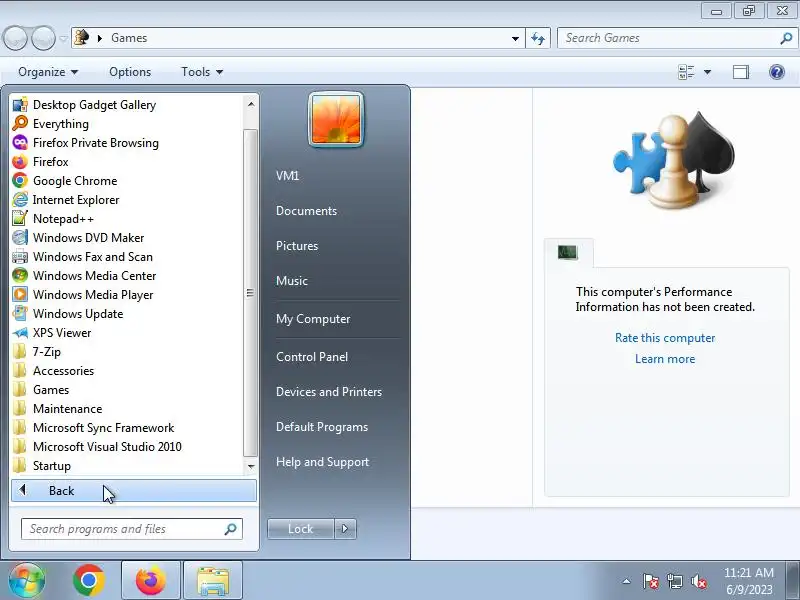Click the change view icon
Viewport: 800px width, 600px height.
click(686, 72)
